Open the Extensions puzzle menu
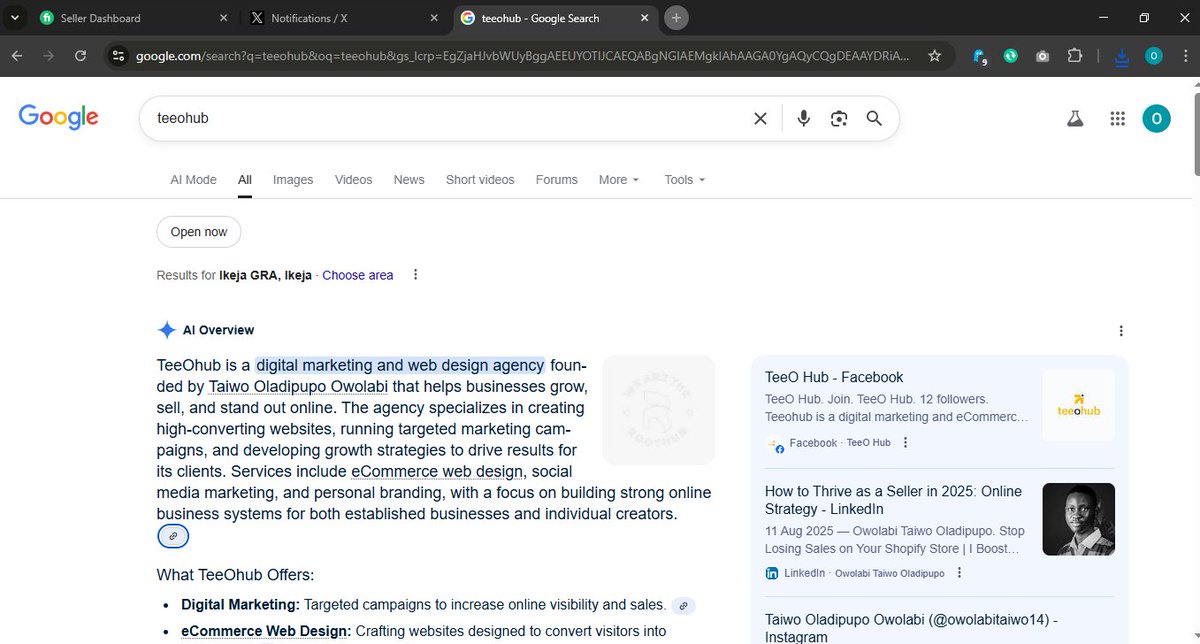Image resolution: width=1200 pixels, height=644 pixels. pos(1075,56)
